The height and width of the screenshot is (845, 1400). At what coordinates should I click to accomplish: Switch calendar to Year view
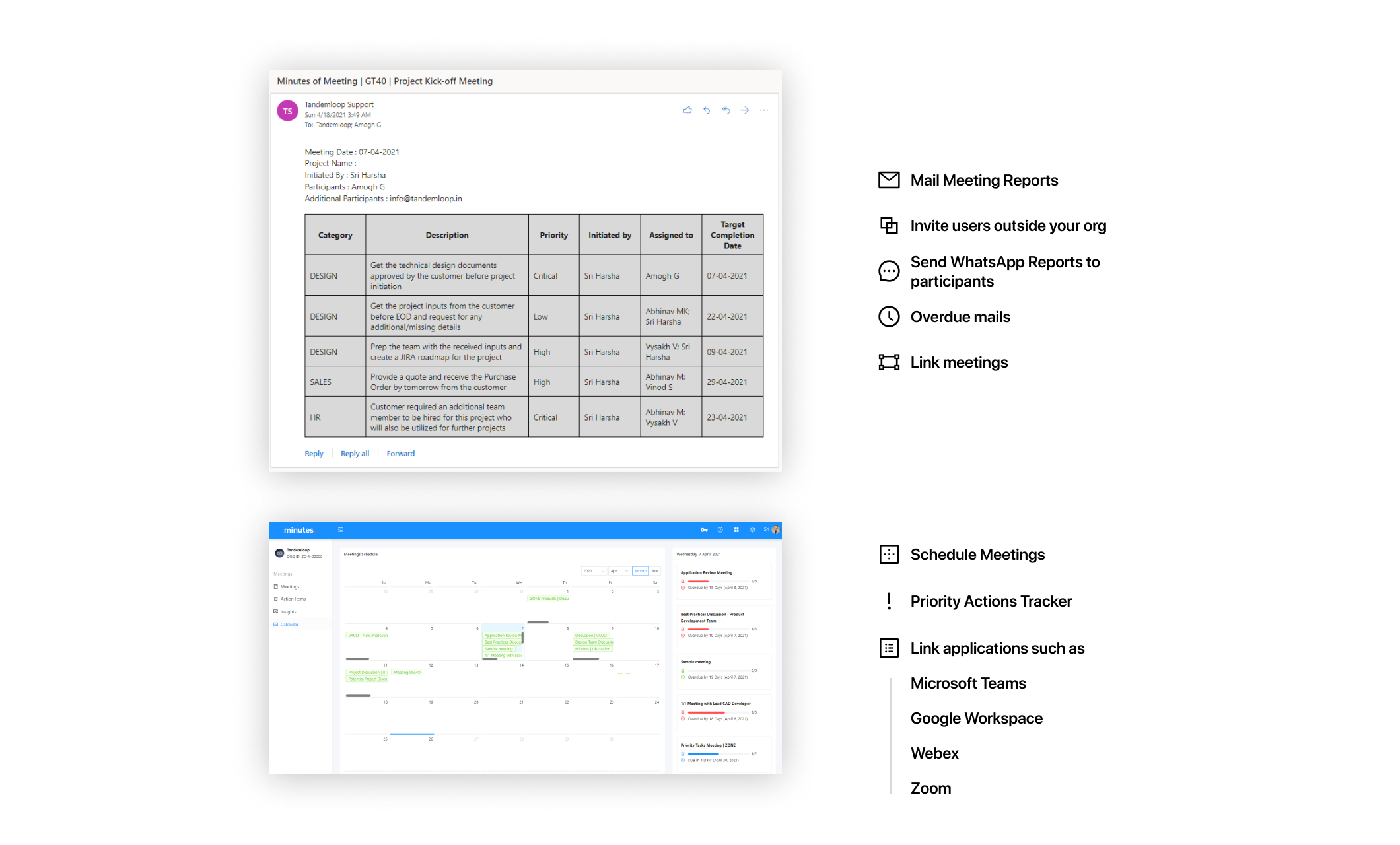click(x=655, y=571)
